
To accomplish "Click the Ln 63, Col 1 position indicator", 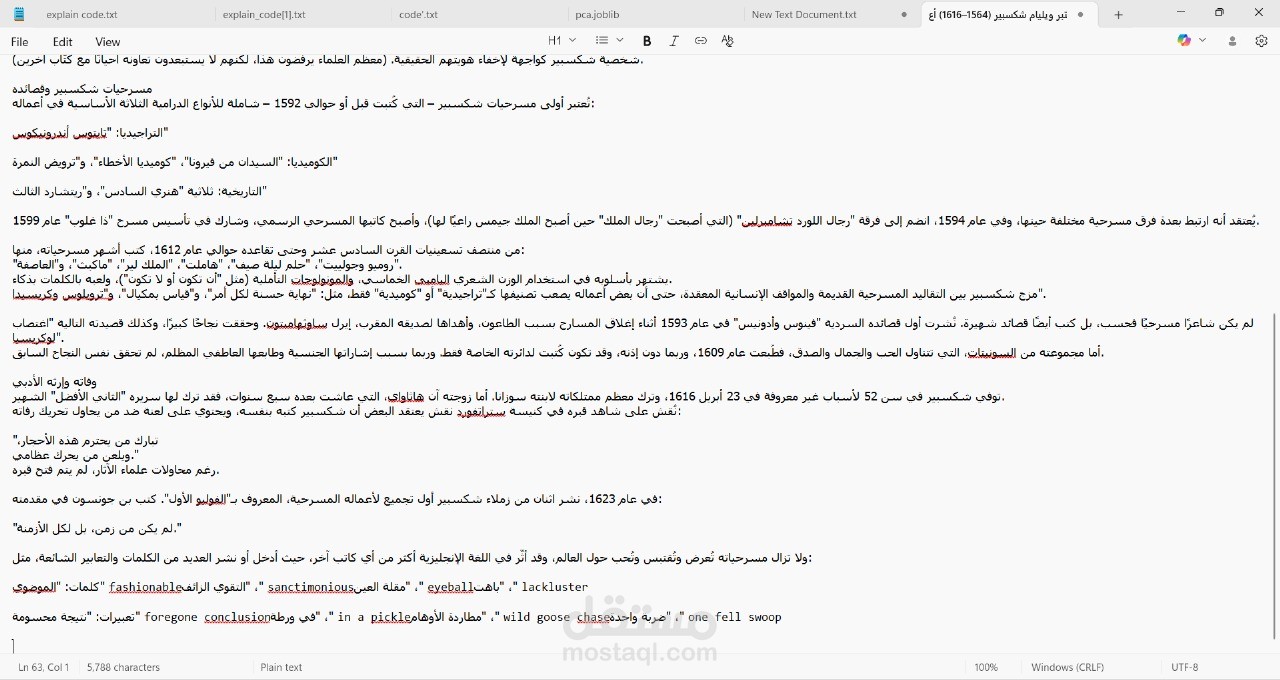I will point(43,667).
